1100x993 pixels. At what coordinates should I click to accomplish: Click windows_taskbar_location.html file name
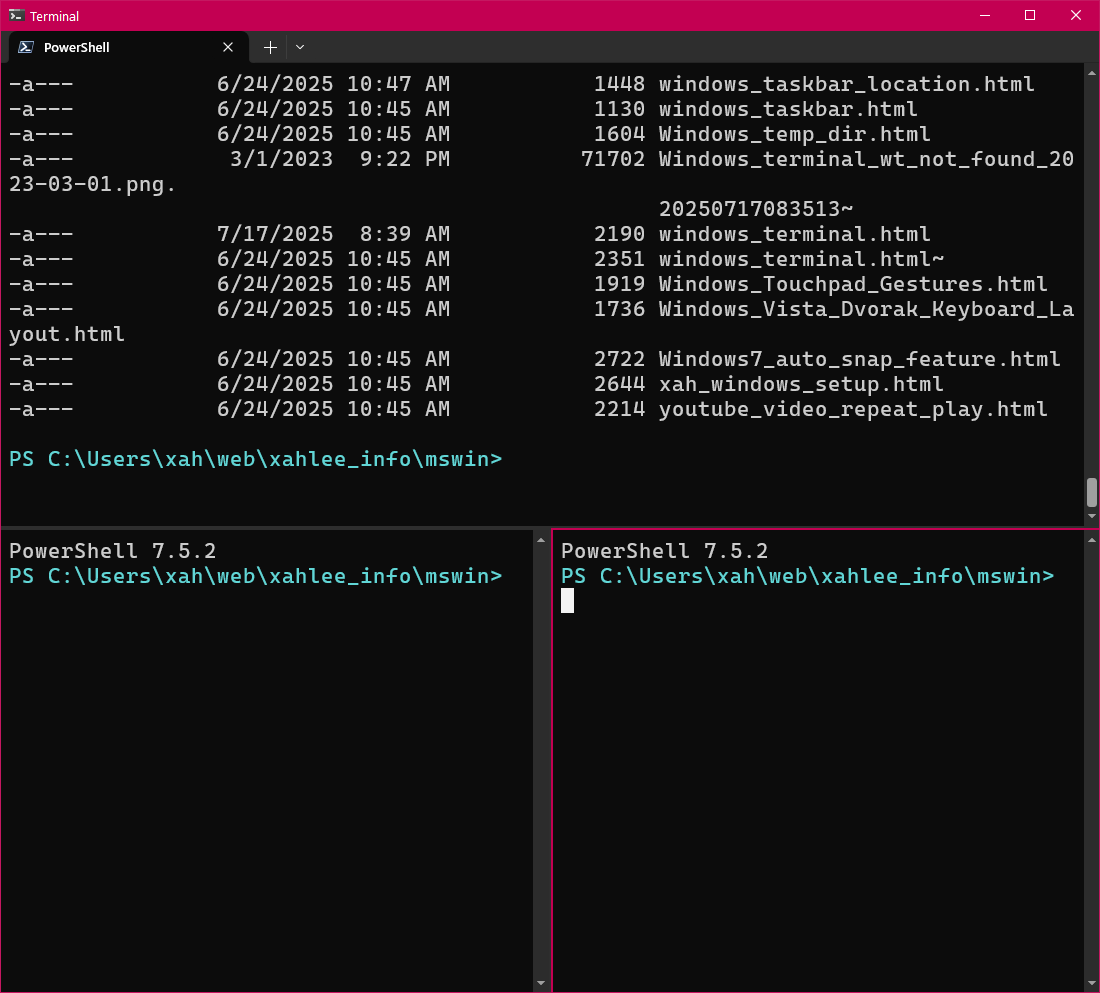point(846,84)
